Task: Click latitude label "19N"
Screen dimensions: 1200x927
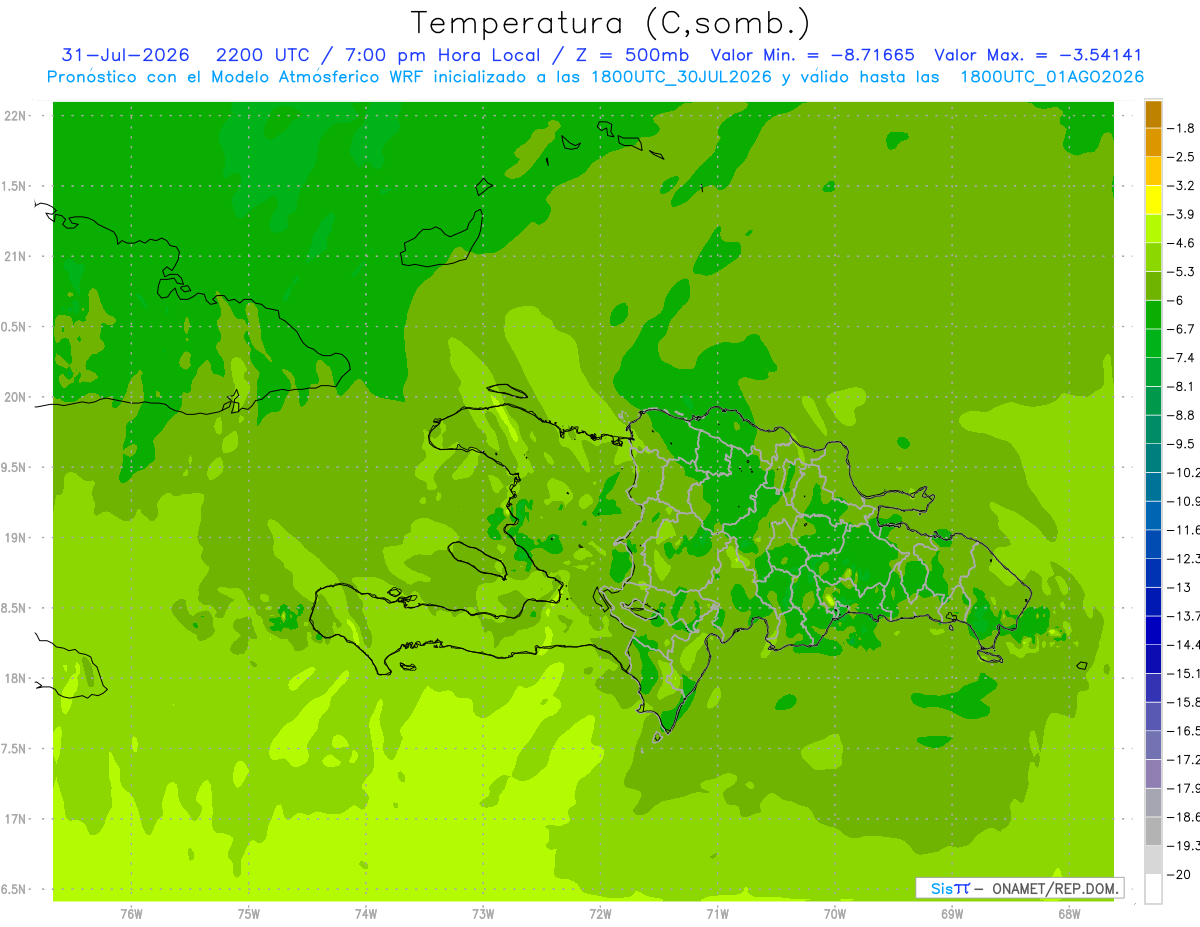Action: (15, 538)
